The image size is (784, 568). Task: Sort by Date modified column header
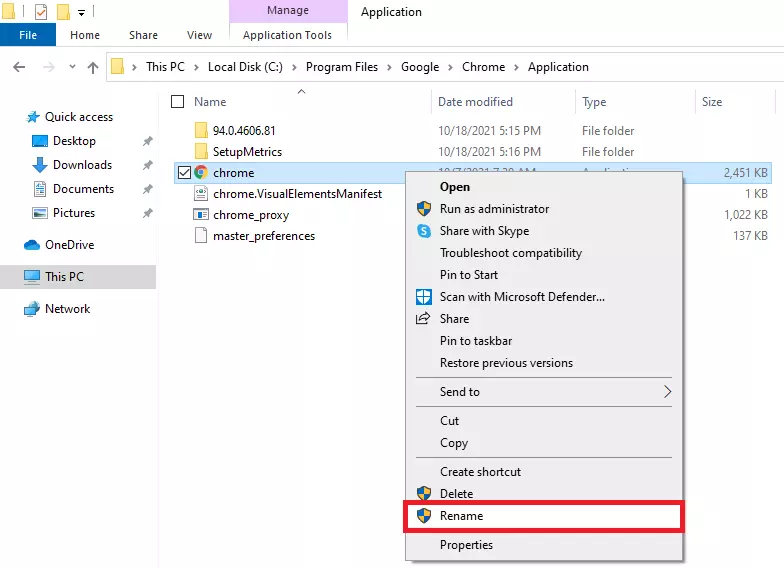[475, 102]
